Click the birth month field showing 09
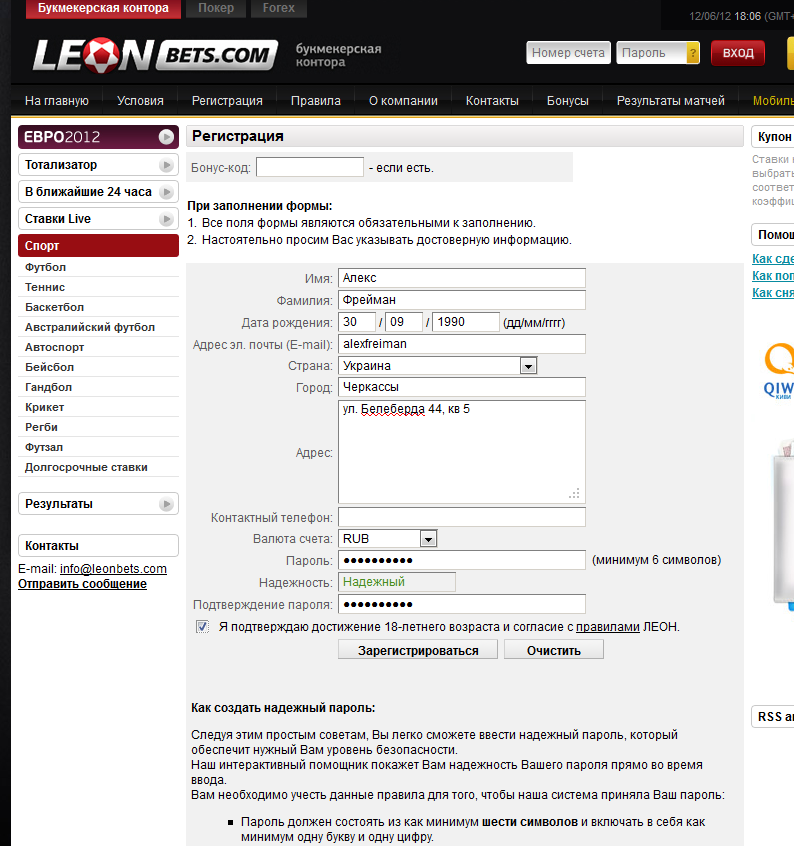Screen dimensions: 794x846 [x=404, y=322]
